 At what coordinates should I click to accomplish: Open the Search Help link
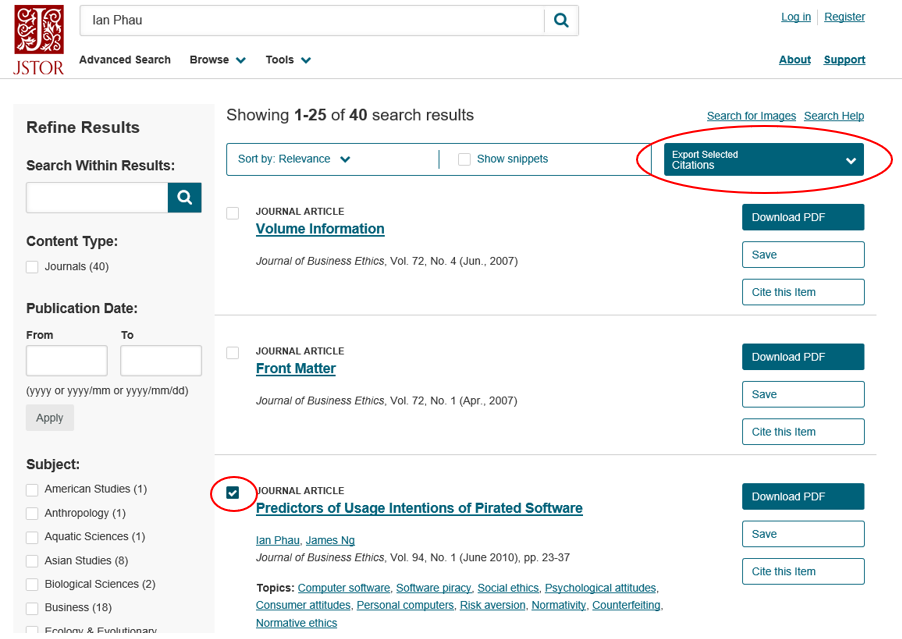coord(834,116)
